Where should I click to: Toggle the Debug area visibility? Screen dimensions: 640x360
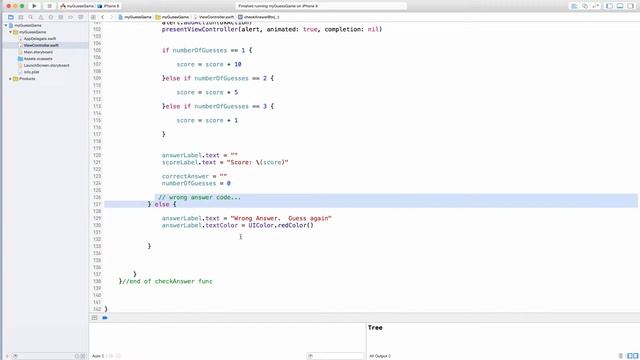[620, 6]
